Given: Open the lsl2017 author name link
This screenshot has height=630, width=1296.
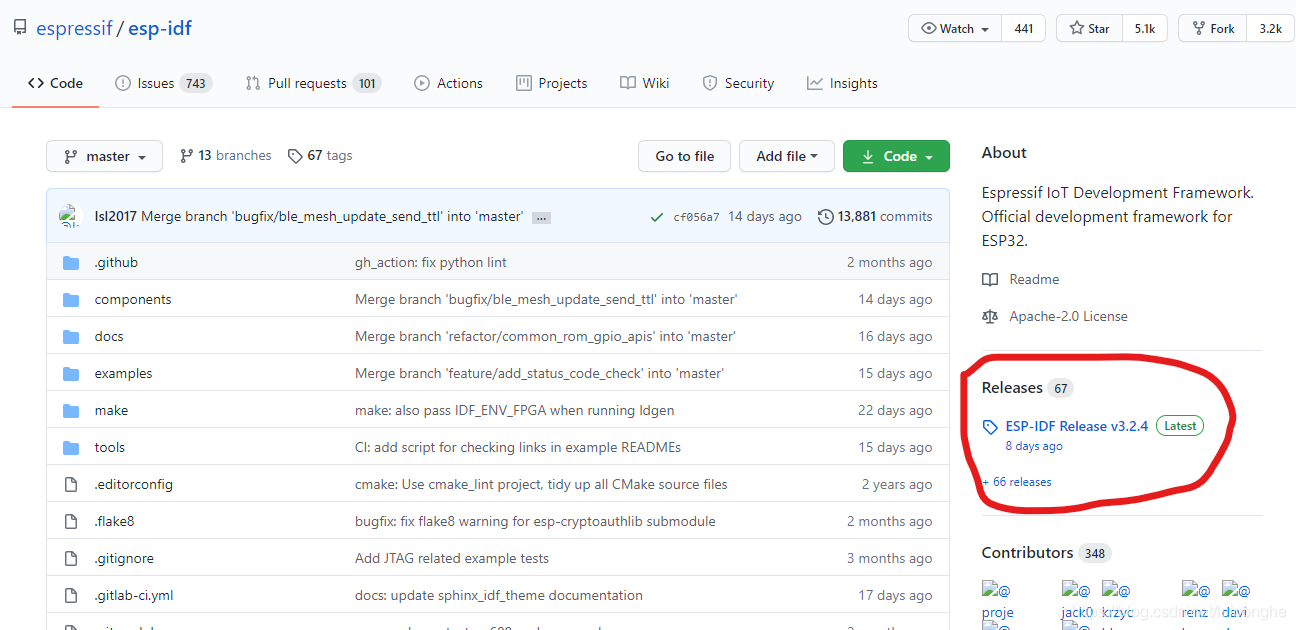Looking at the screenshot, I should [x=115, y=216].
